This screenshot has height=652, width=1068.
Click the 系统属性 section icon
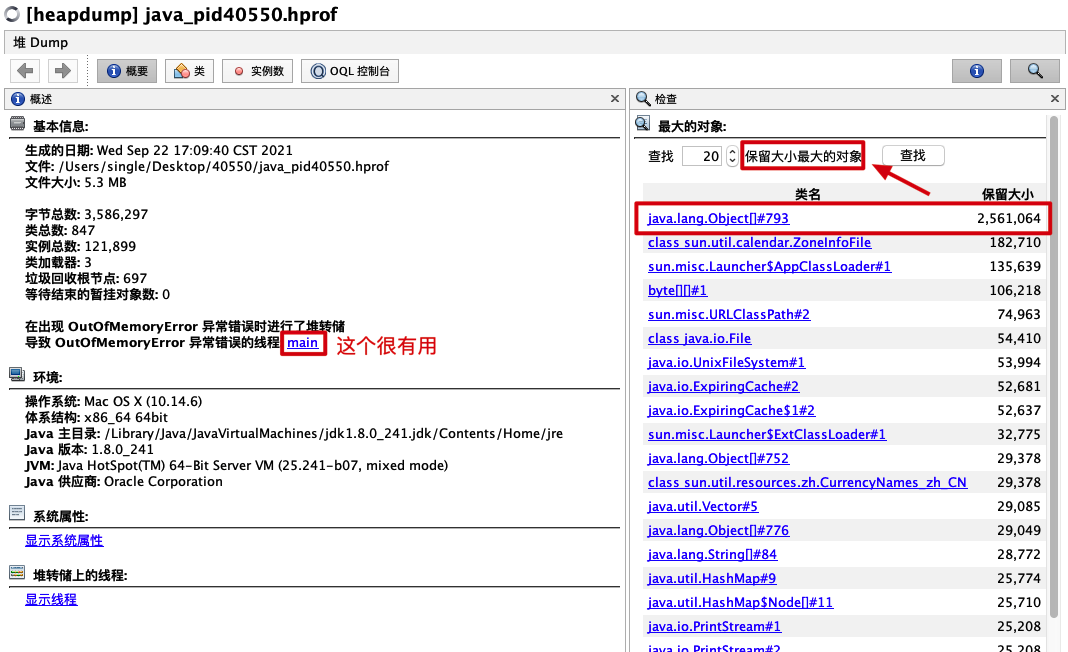(18, 513)
